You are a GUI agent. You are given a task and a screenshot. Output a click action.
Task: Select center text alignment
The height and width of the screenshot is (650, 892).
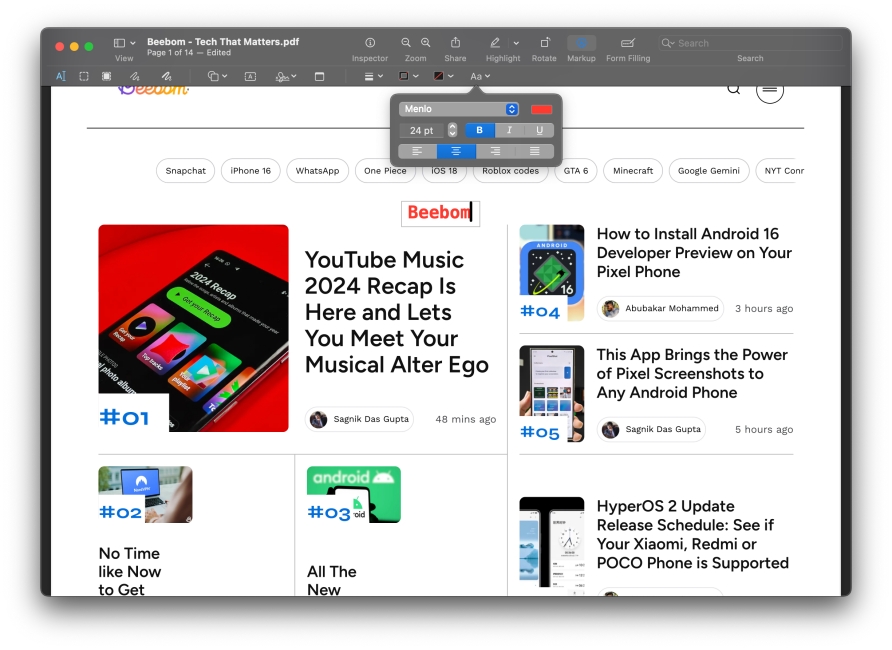coord(456,151)
